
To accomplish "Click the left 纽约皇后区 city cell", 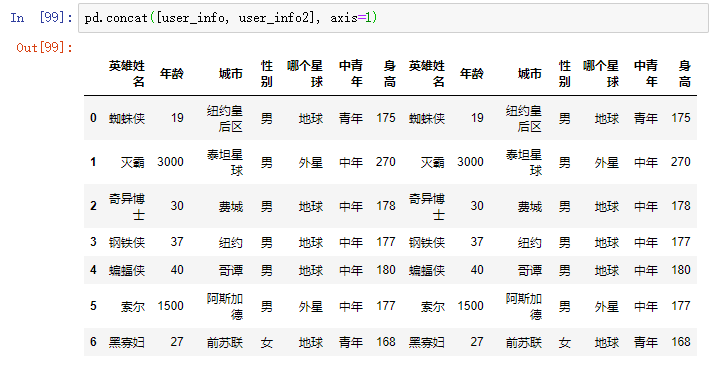I will tap(225, 118).
